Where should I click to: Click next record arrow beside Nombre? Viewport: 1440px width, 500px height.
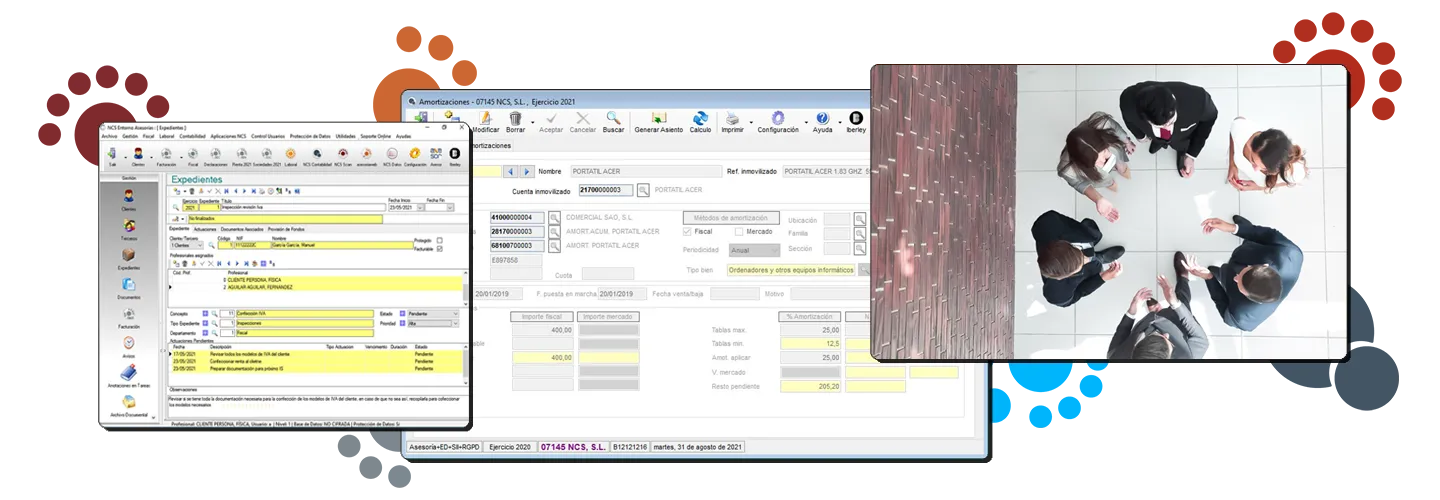coord(527,172)
